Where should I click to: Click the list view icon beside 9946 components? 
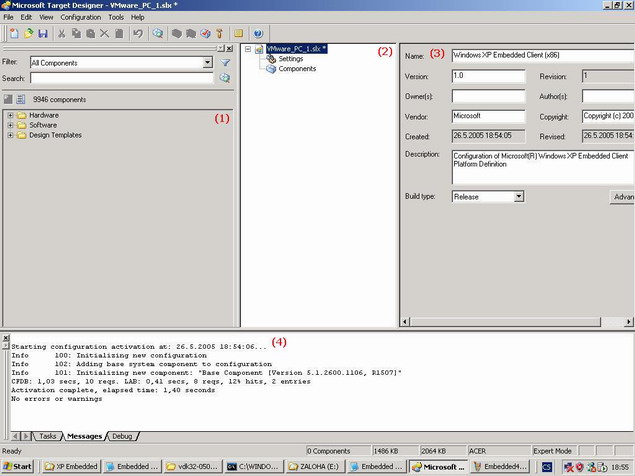21,99
